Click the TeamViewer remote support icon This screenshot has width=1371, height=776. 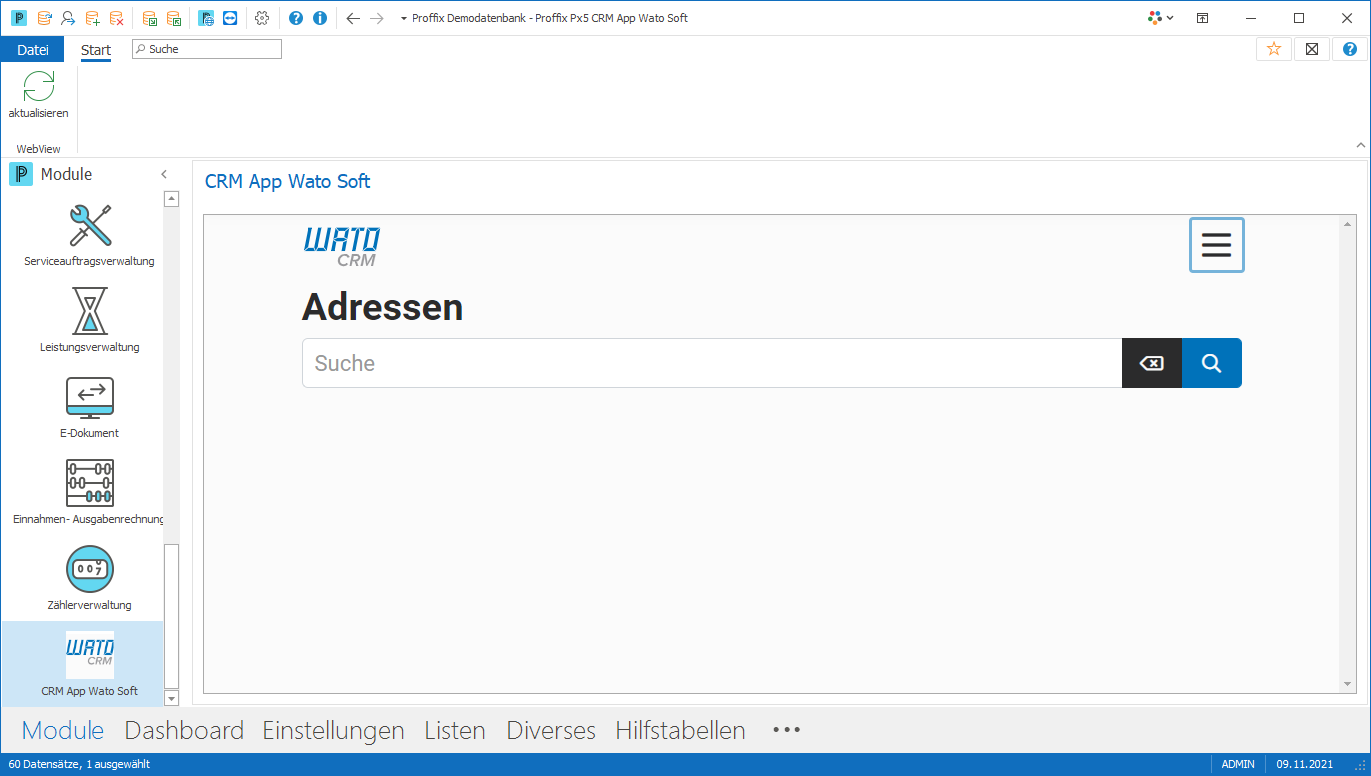click(230, 18)
